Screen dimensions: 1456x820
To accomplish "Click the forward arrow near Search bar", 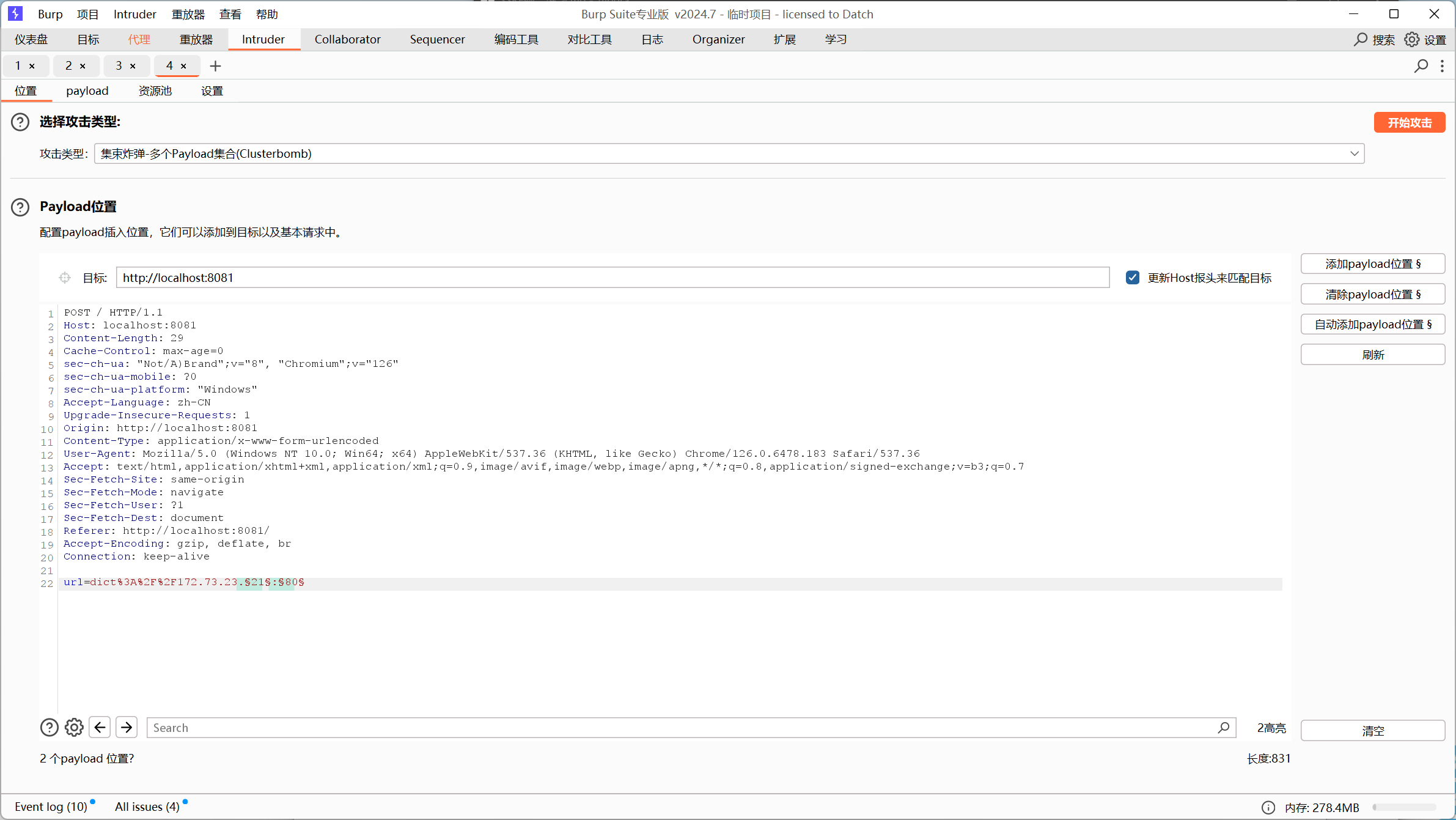I will click(x=127, y=727).
